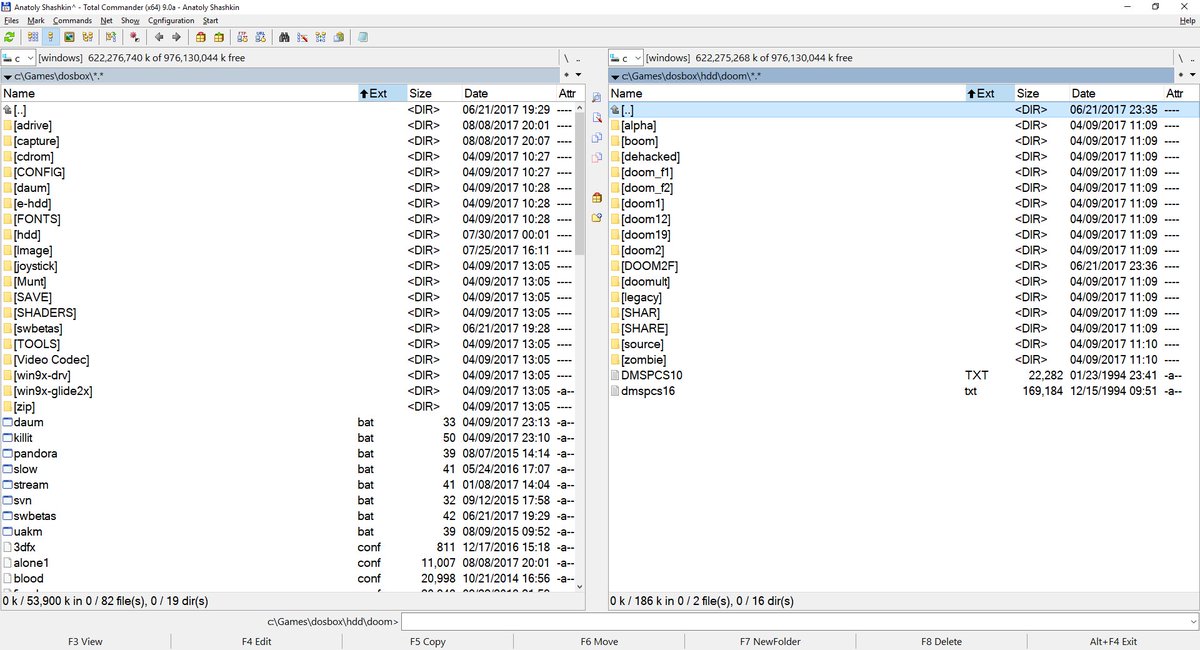Select the 3dfx conf file

point(290,547)
